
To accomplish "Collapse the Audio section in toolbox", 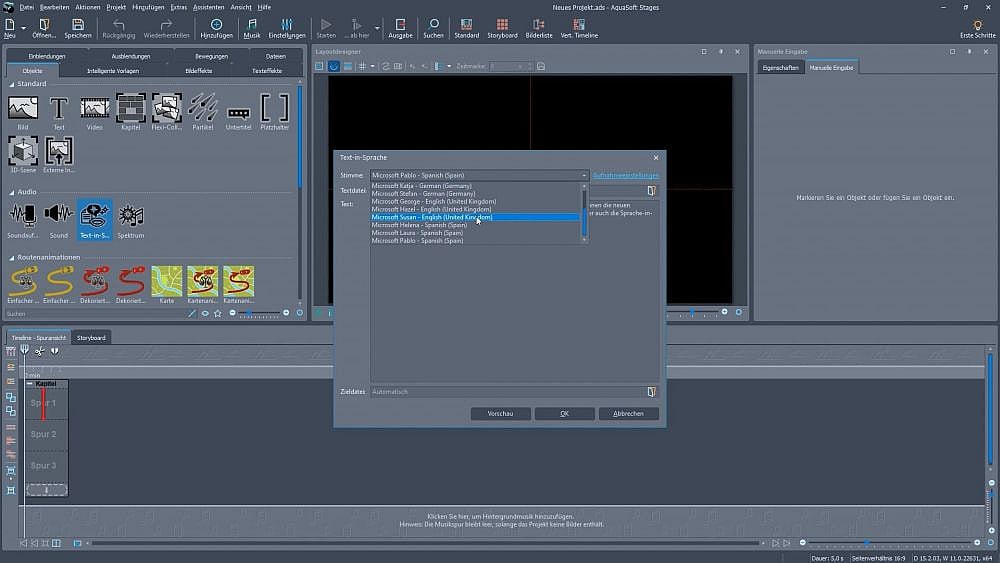I will pos(12,192).
